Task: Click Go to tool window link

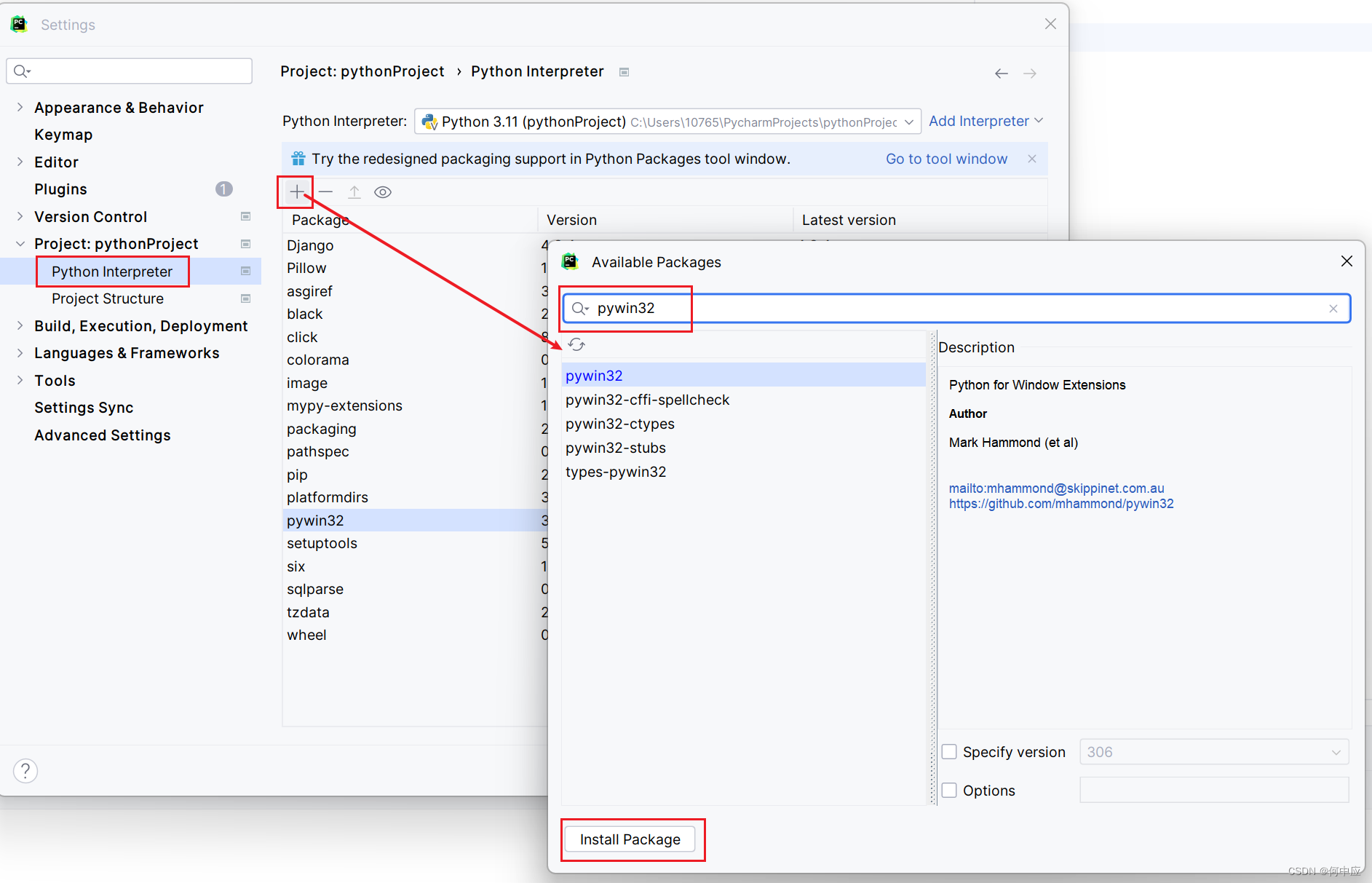Action: [x=946, y=159]
